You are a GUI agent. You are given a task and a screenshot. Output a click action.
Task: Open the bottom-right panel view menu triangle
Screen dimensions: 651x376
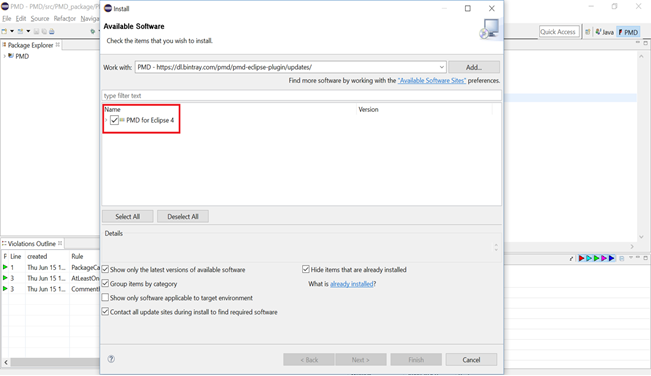click(x=631, y=258)
